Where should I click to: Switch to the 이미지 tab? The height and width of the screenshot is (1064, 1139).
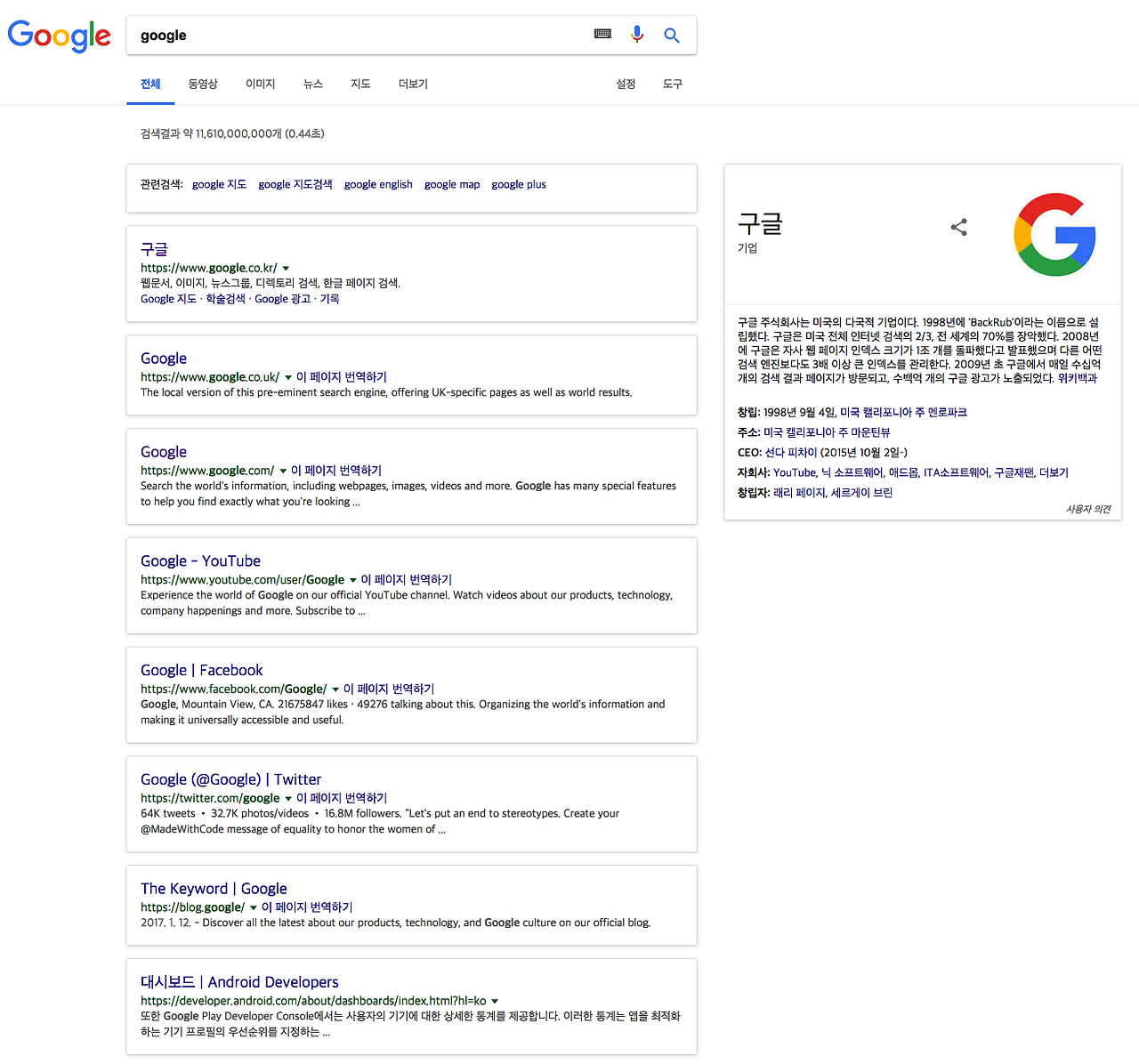(x=261, y=84)
